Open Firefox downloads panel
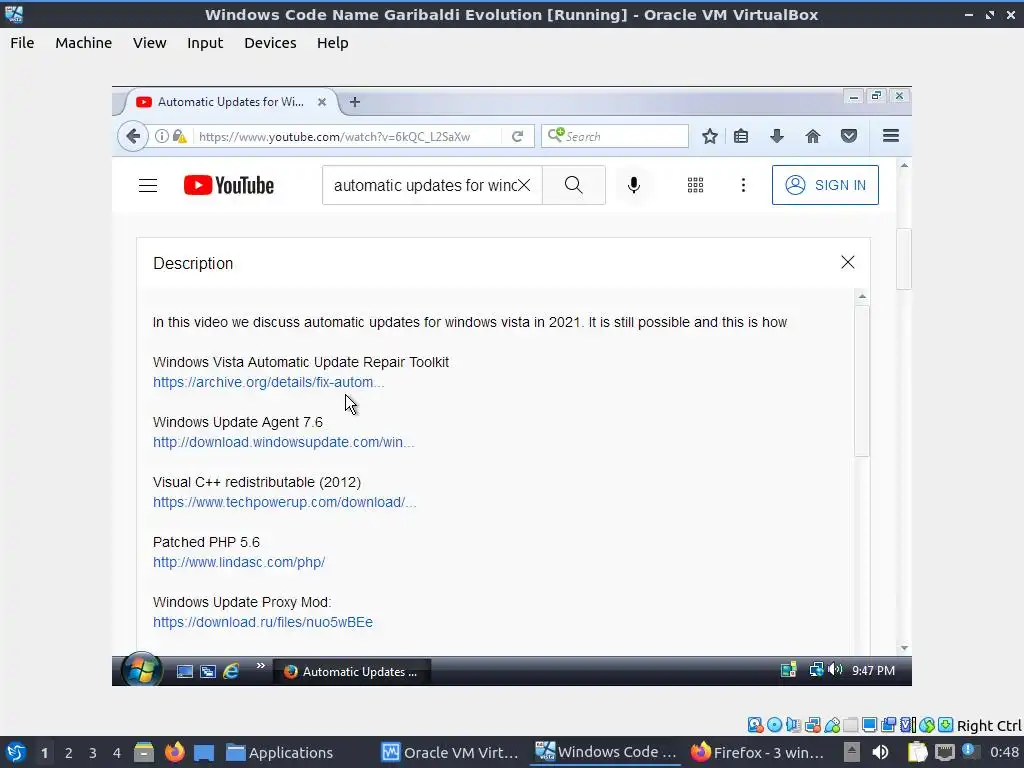The width and height of the screenshot is (1024, 768). (776, 136)
